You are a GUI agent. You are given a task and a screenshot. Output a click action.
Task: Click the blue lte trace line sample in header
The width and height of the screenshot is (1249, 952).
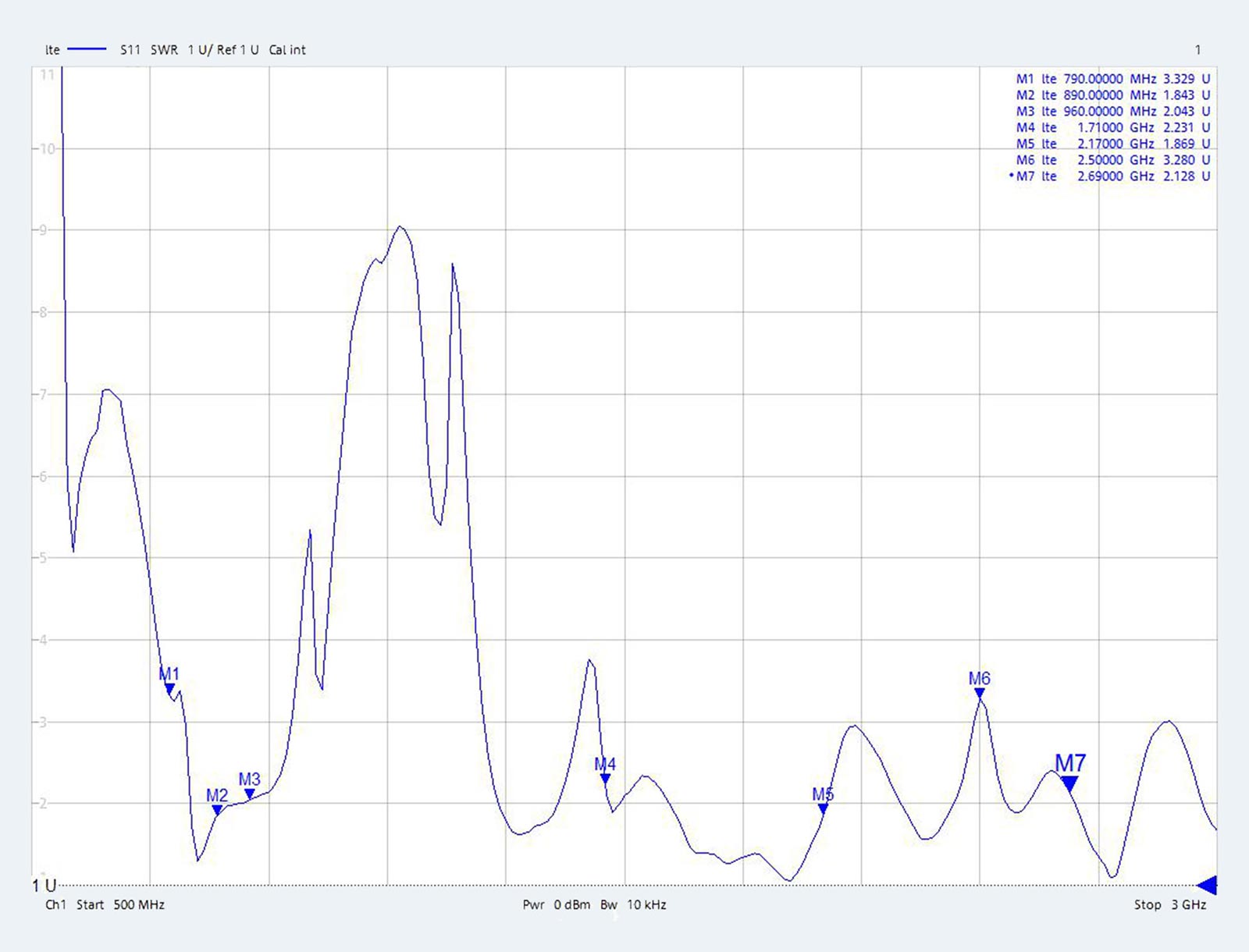[x=87, y=49]
